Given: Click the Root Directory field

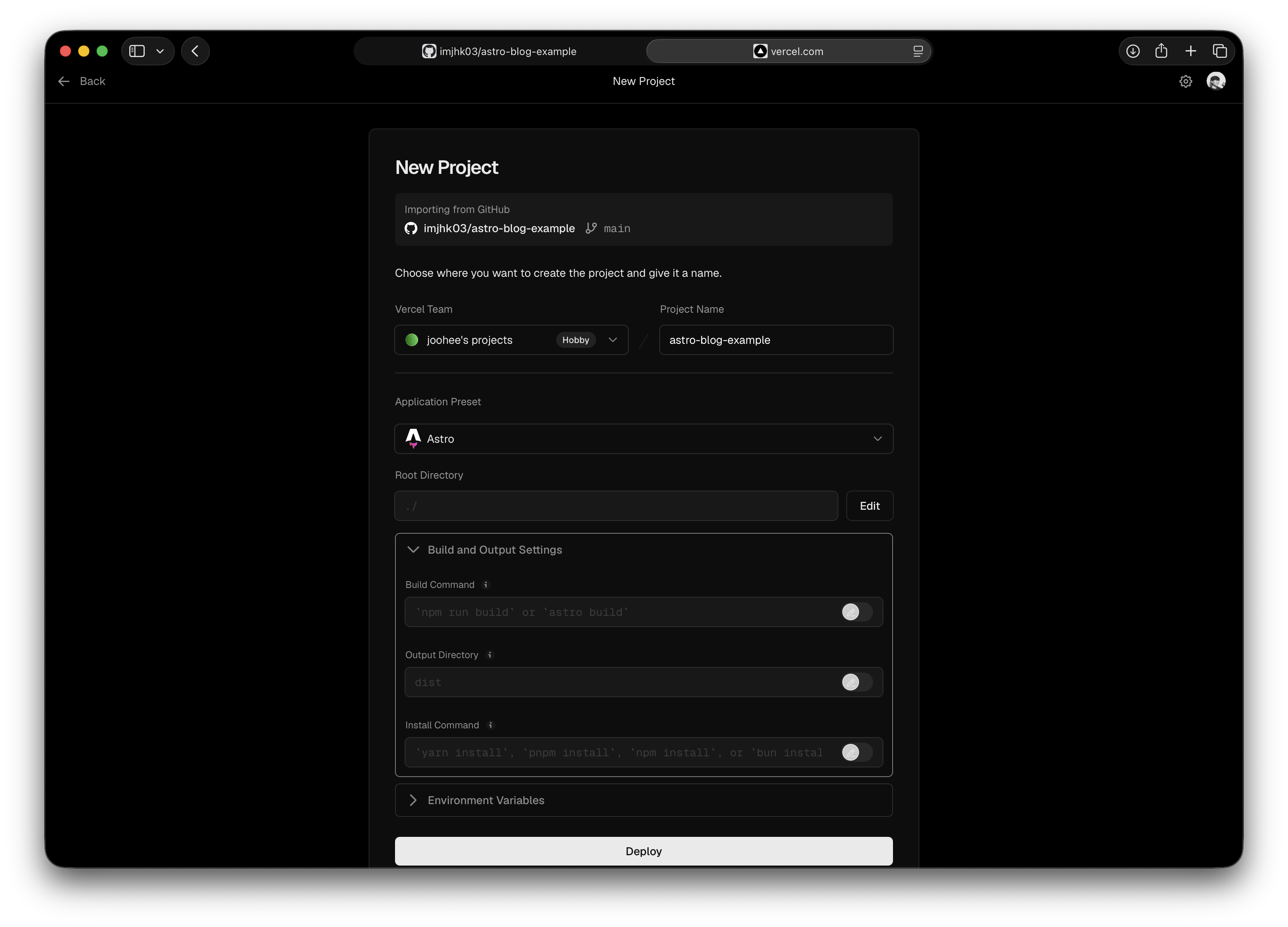Looking at the screenshot, I should pos(616,506).
